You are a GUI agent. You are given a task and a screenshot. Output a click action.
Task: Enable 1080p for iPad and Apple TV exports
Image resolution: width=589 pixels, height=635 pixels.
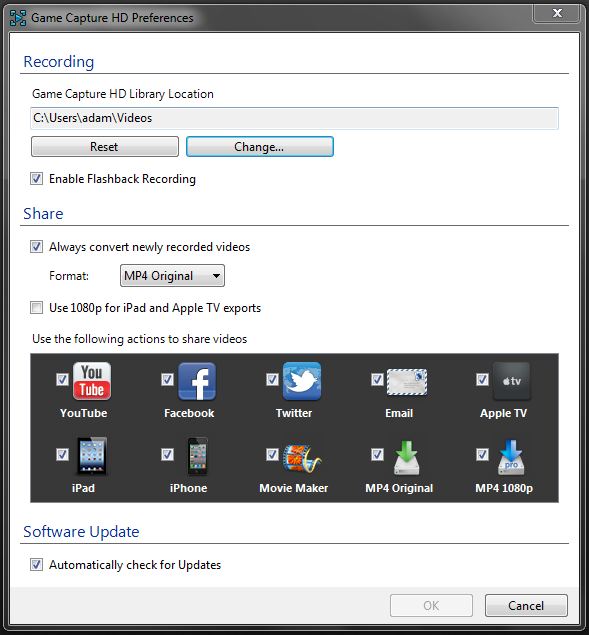tap(36, 308)
